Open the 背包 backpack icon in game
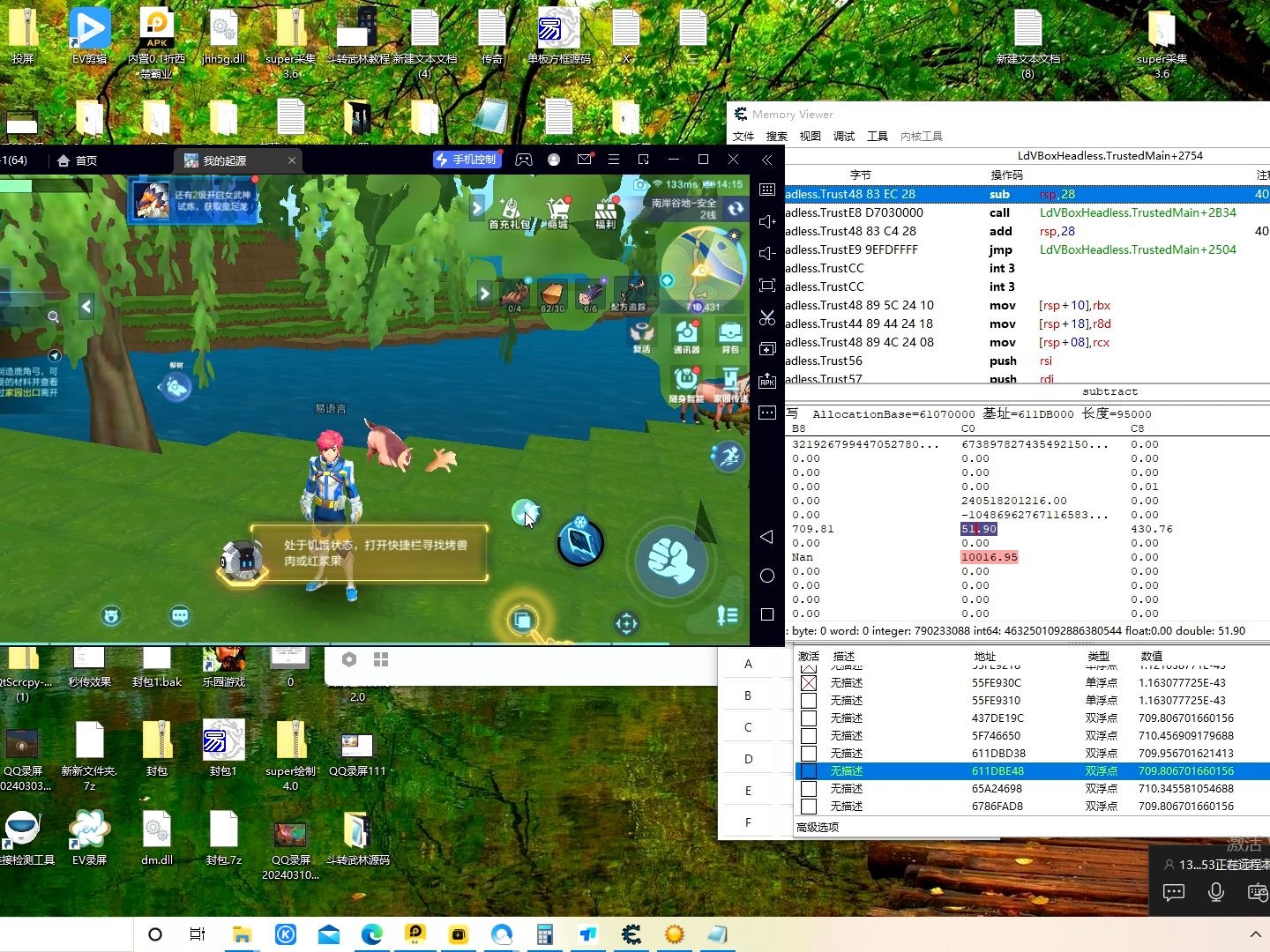 tap(730, 338)
